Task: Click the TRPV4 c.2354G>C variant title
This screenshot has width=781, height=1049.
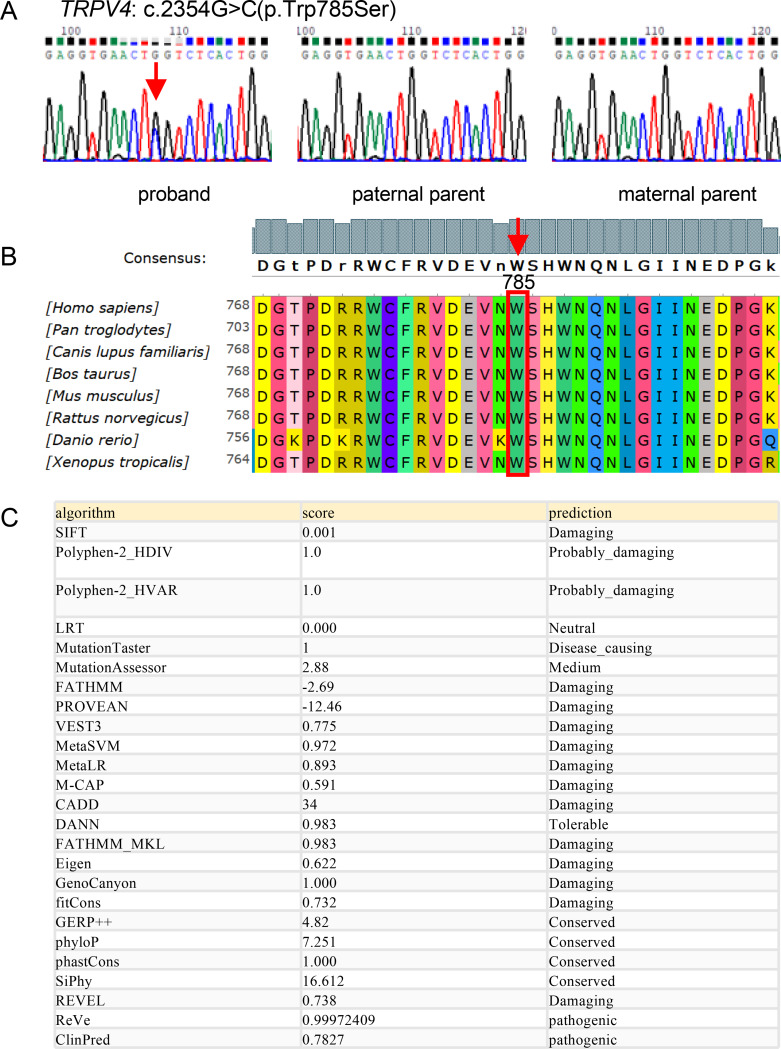Action: point(228,11)
